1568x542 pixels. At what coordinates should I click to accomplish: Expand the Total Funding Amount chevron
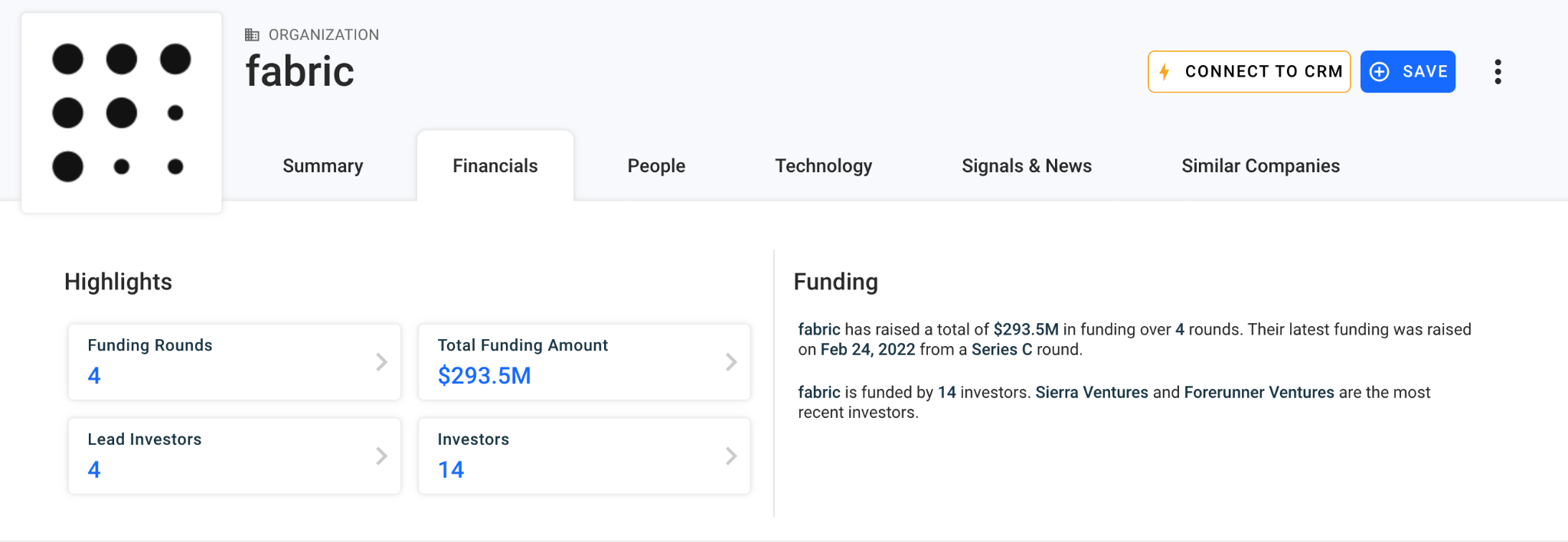click(x=731, y=362)
